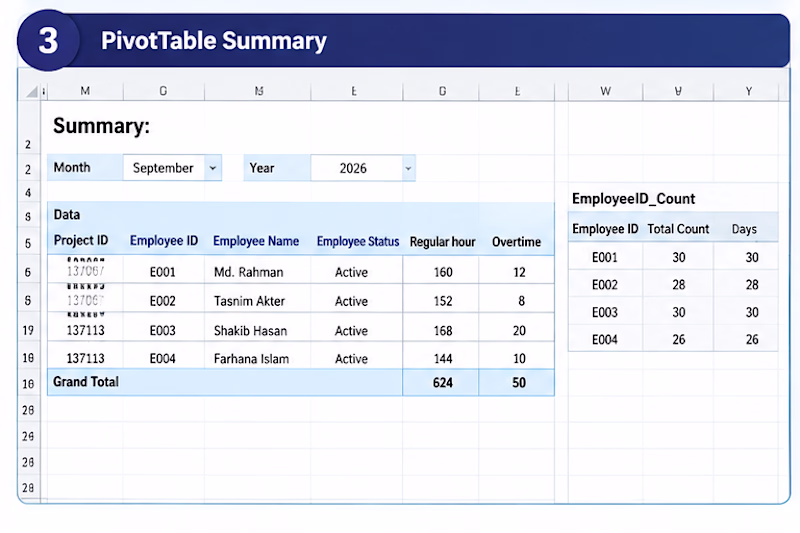Click the Year value 2026
Image resolution: width=800 pixels, height=533 pixels.
pyautogui.click(x=353, y=168)
